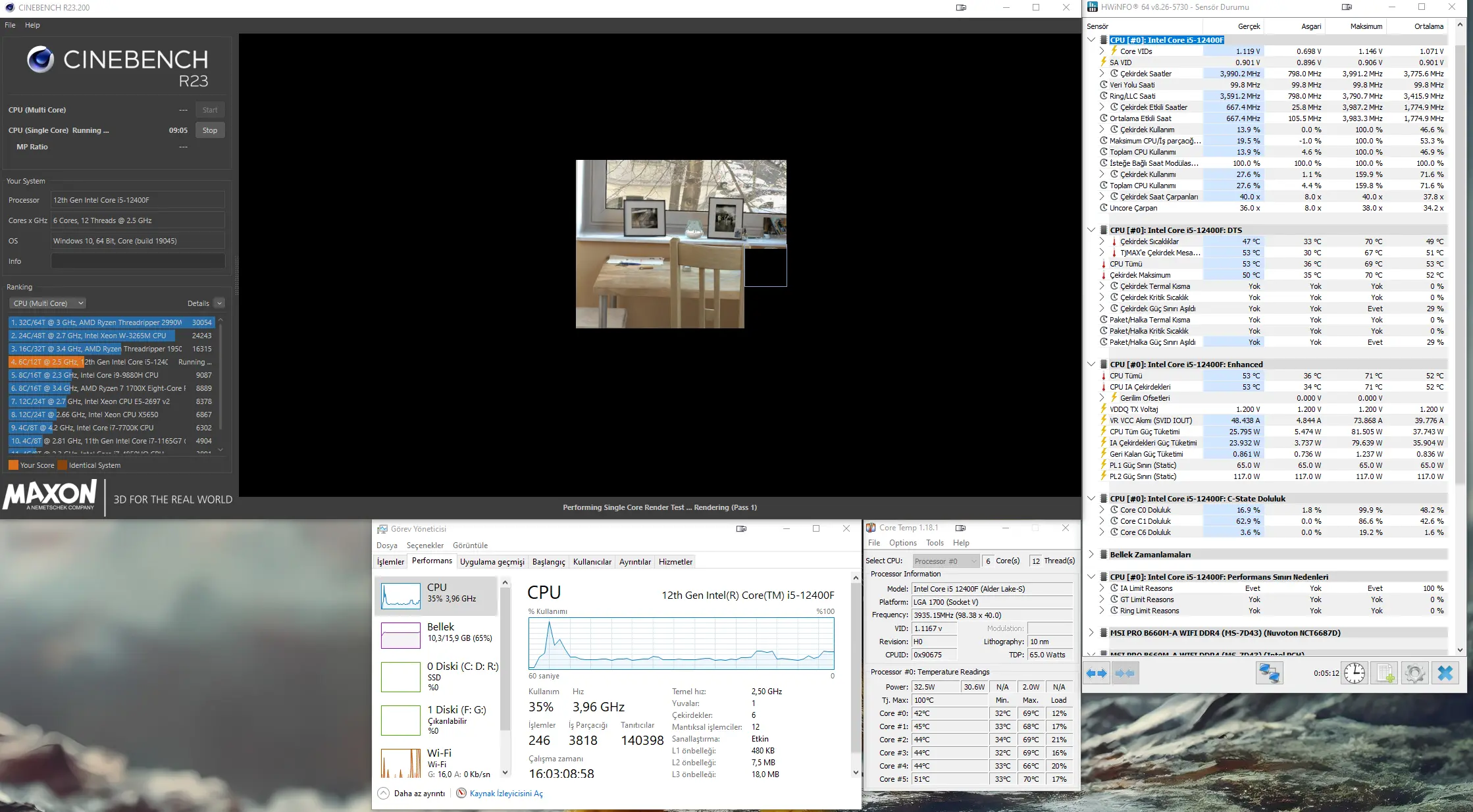Expand Core VIDs row in HWiNFO

click(1102, 51)
